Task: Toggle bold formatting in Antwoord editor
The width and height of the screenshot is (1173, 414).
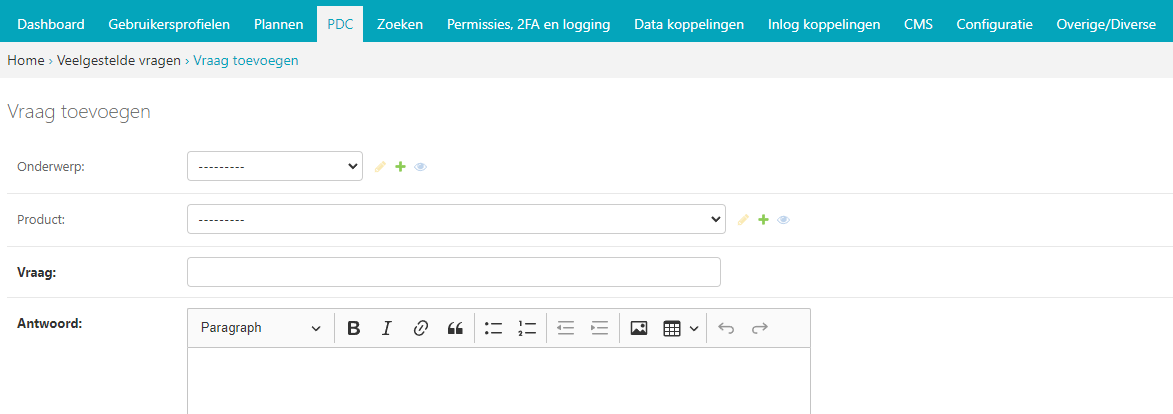Action: pyautogui.click(x=353, y=328)
